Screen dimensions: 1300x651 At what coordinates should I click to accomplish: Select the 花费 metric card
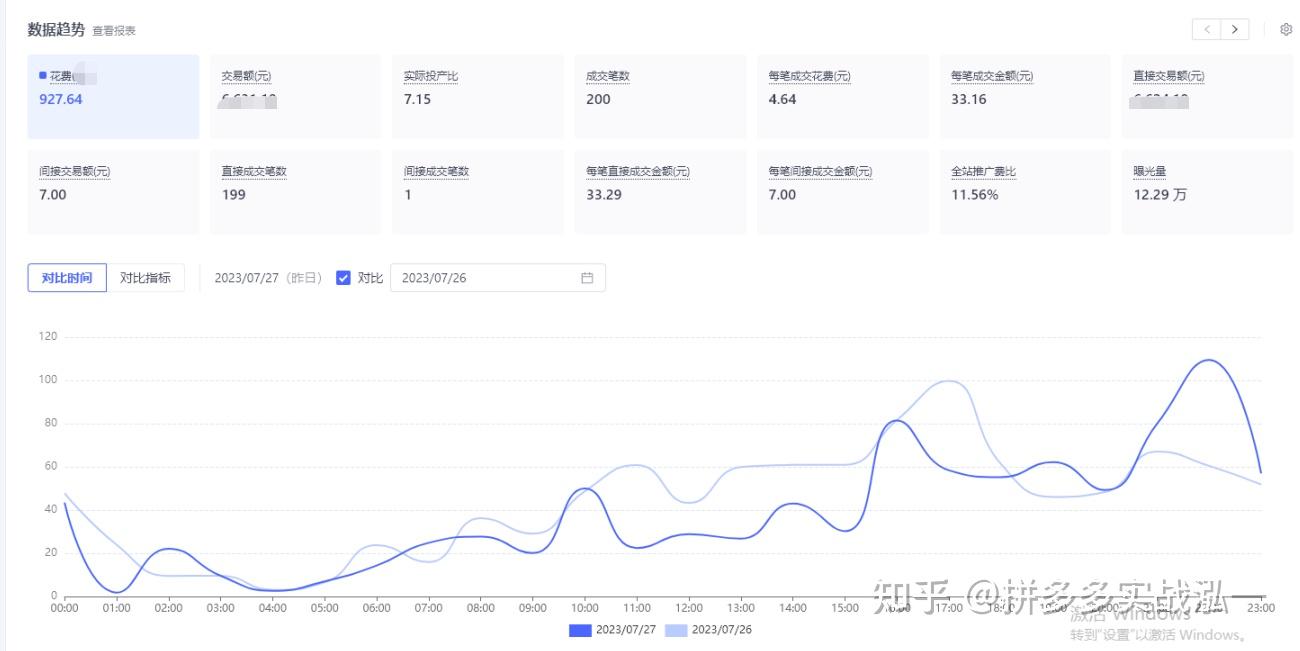pyautogui.click(x=113, y=96)
